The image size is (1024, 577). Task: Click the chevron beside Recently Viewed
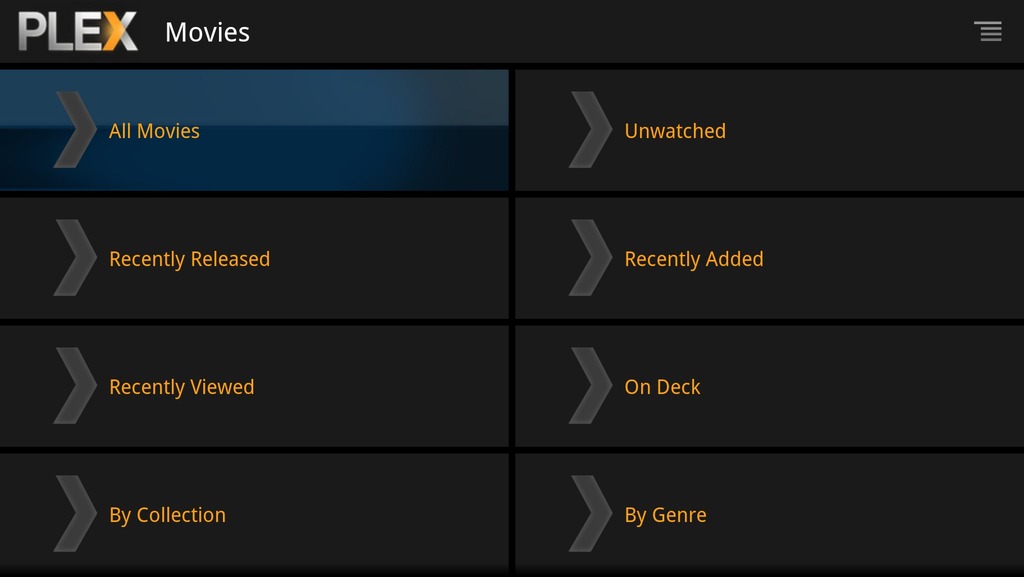point(75,386)
